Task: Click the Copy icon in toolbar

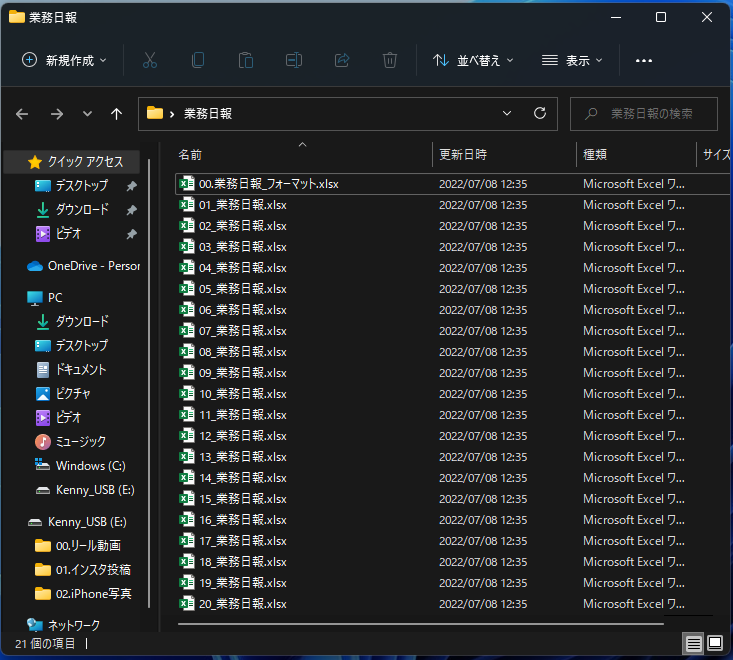Action: point(198,60)
